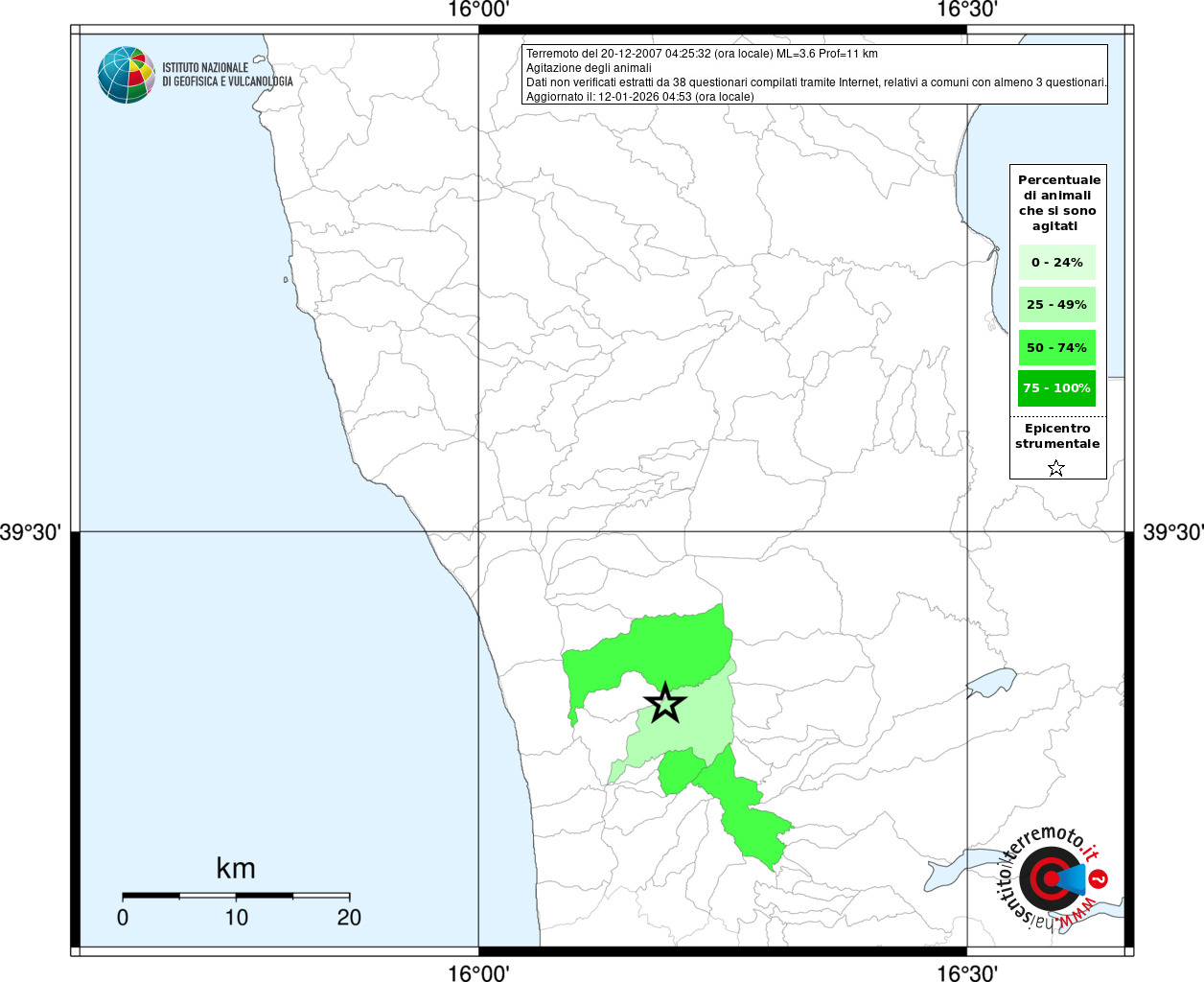Click the km scale bar
The width and height of the screenshot is (1204, 982).
[x=236, y=896]
